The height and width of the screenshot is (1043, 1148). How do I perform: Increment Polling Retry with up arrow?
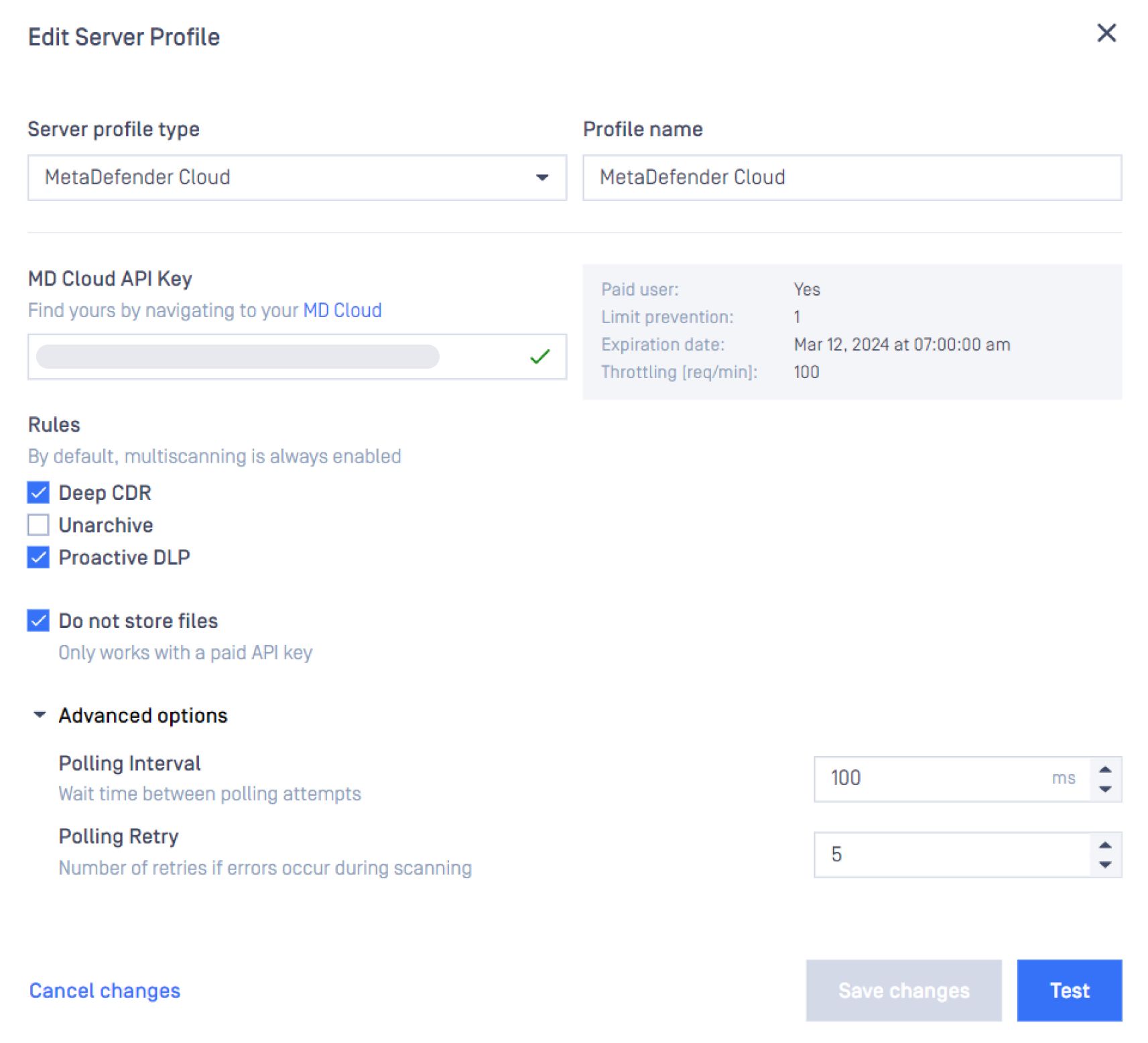coord(1105,845)
